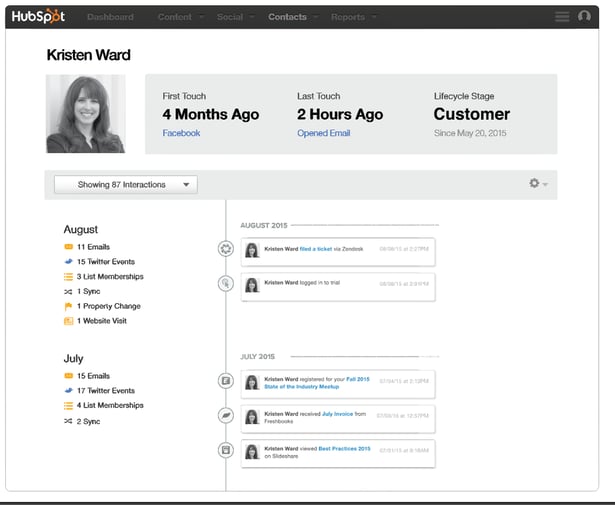Filter by July 4 List Memberships
The width and height of the screenshot is (615, 505).
pyautogui.click(x=109, y=405)
